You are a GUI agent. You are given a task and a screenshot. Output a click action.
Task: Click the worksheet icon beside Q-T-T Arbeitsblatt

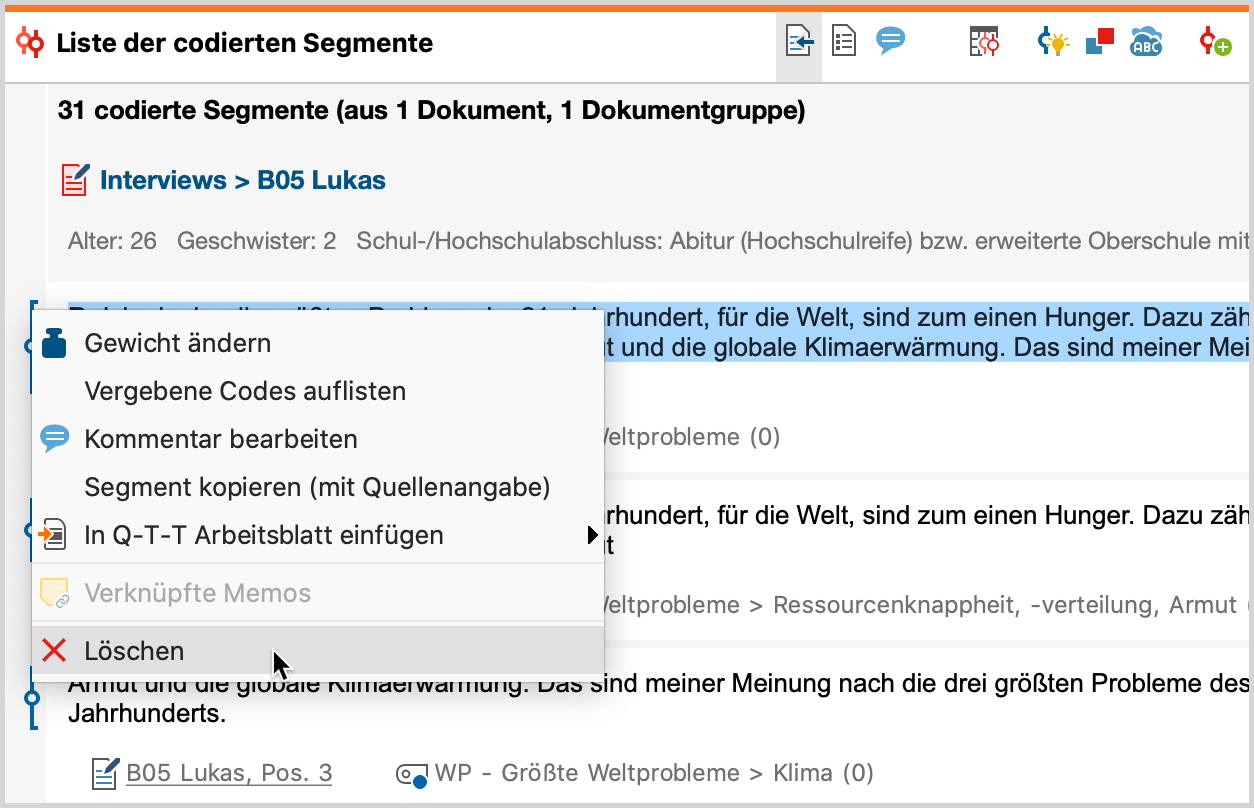point(53,535)
